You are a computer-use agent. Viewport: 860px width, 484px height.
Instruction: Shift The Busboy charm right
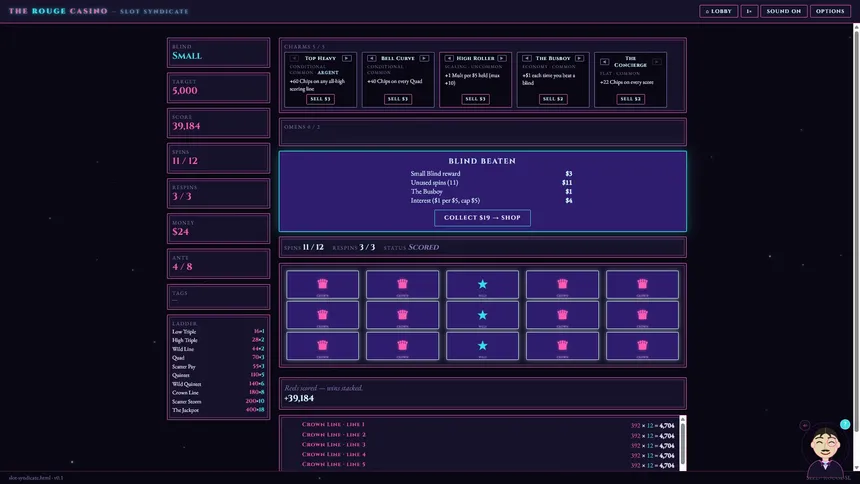coord(579,58)
